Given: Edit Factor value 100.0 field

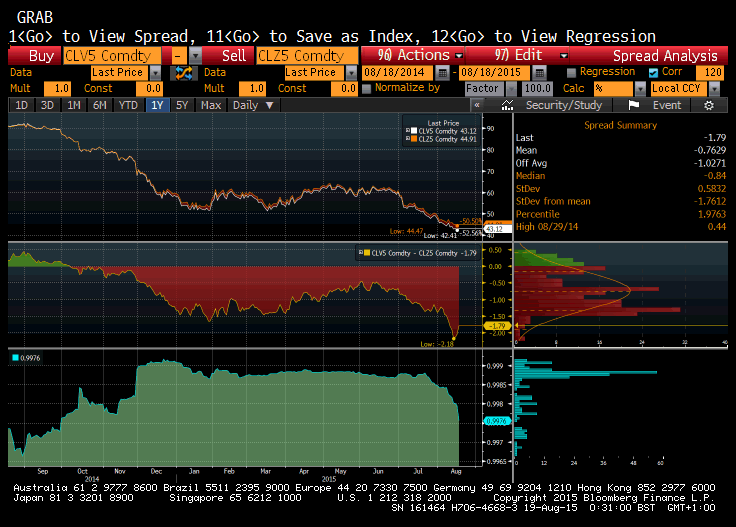Looking at the screenshot, I should [537, 88].
